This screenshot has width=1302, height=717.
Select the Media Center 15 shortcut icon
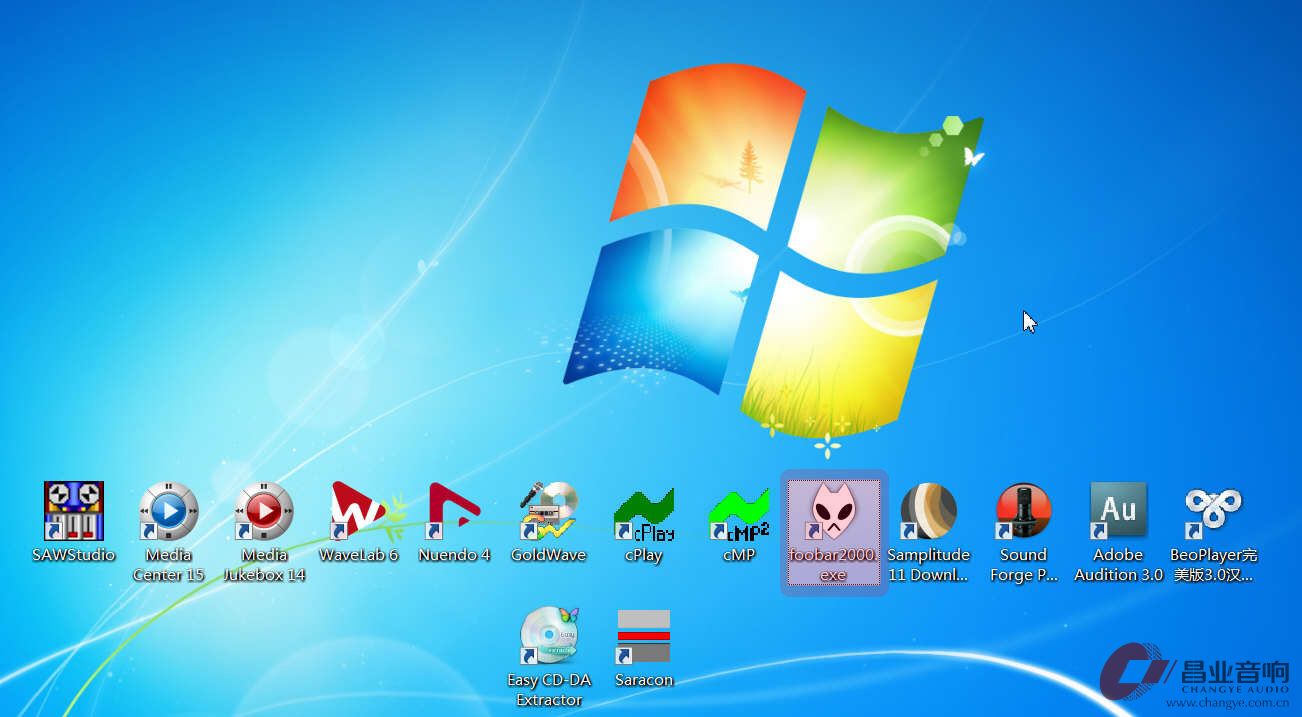[x=169, y=511]
